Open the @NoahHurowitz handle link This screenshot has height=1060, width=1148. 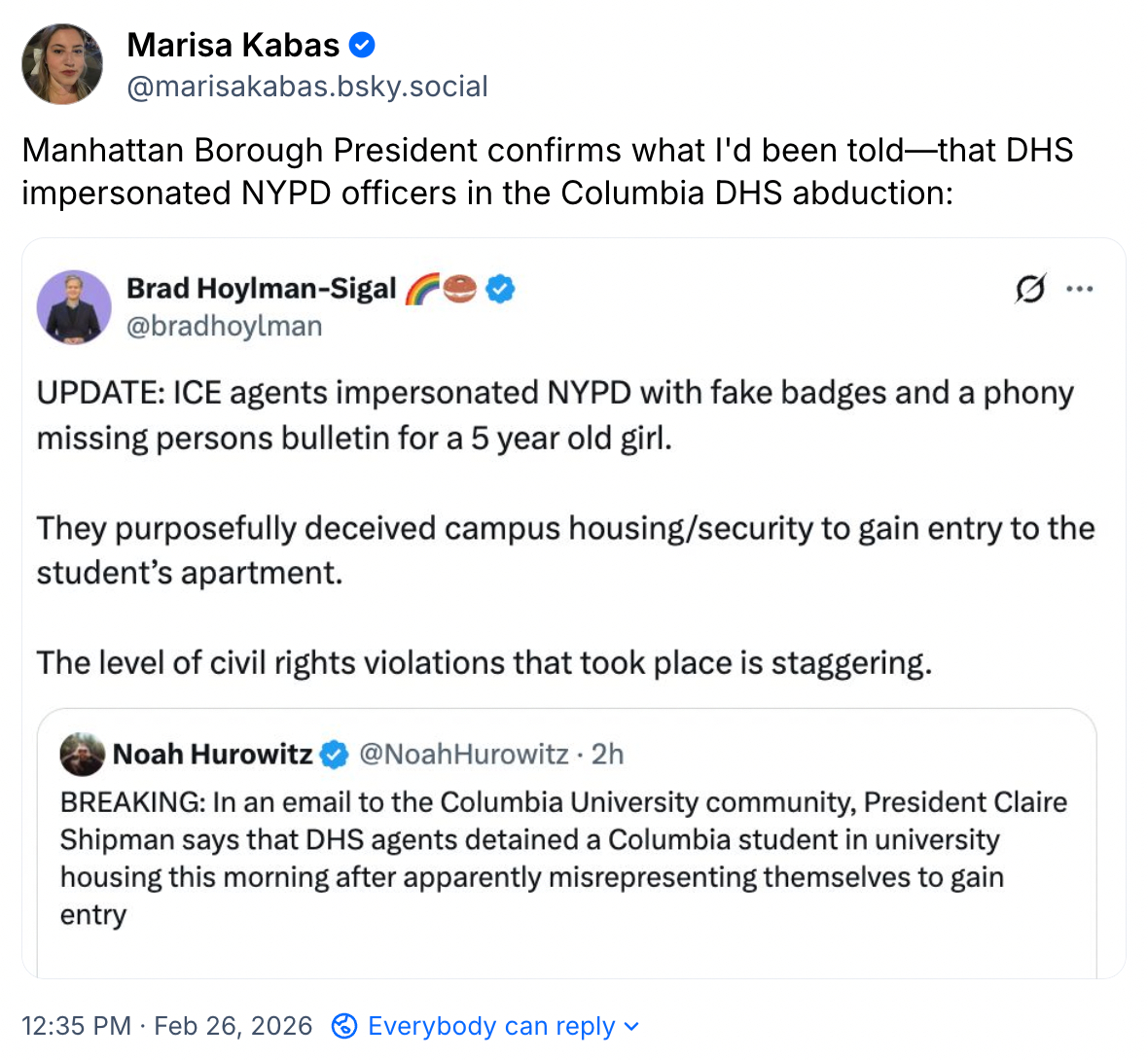tap(463, 754)
